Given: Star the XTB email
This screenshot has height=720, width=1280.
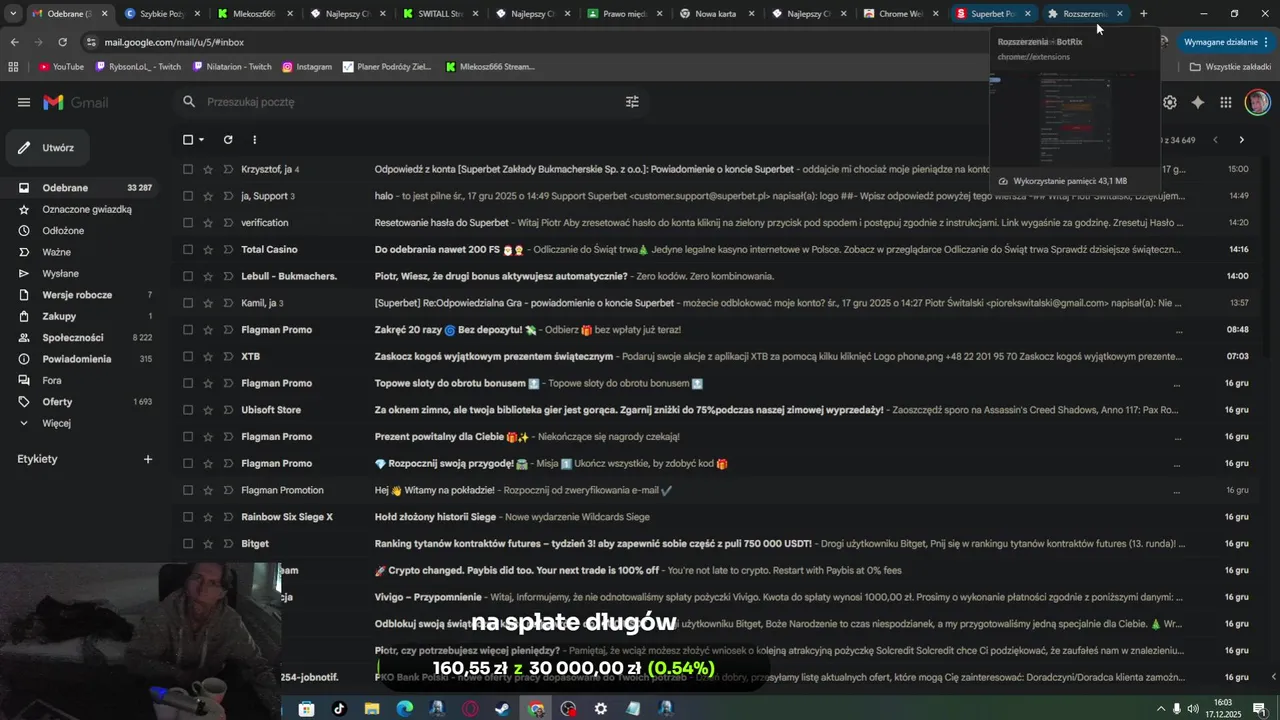Looking at the screenshot, I should (208, 357).
